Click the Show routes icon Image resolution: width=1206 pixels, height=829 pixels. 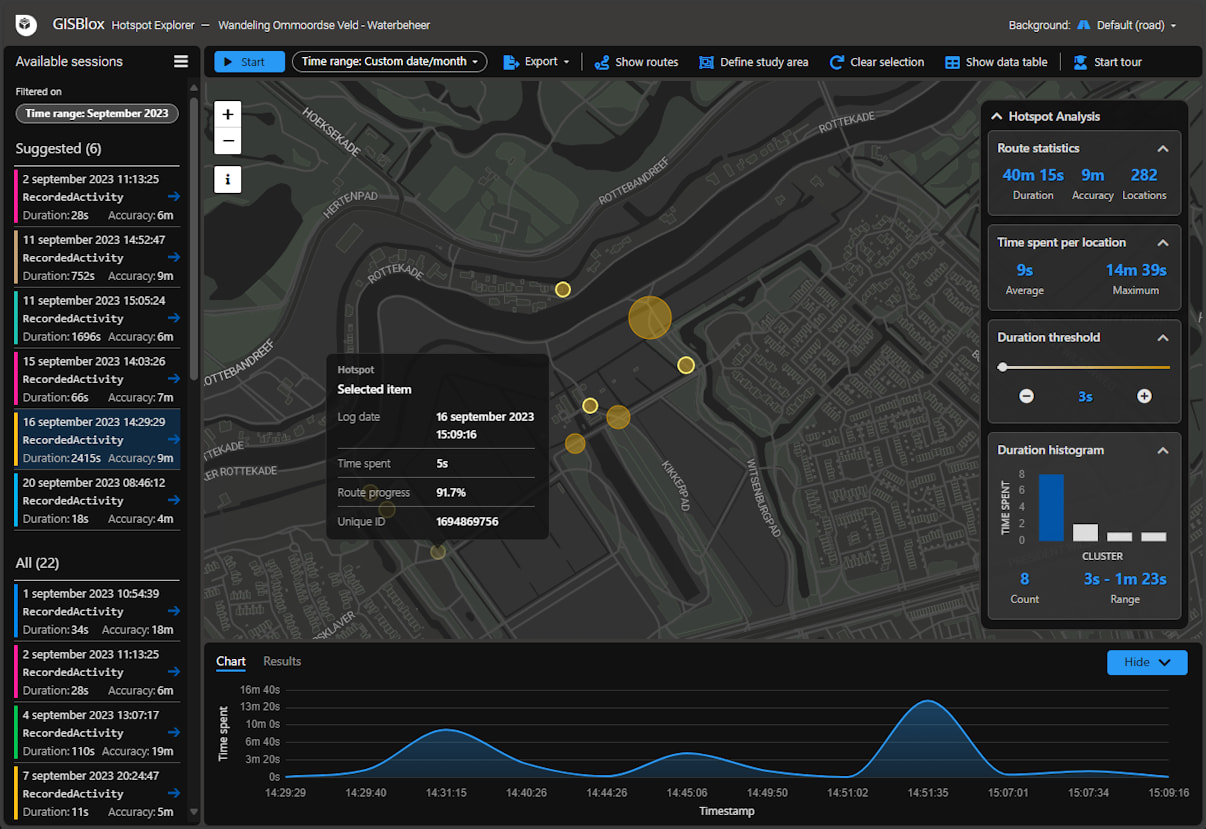[602, 62]
